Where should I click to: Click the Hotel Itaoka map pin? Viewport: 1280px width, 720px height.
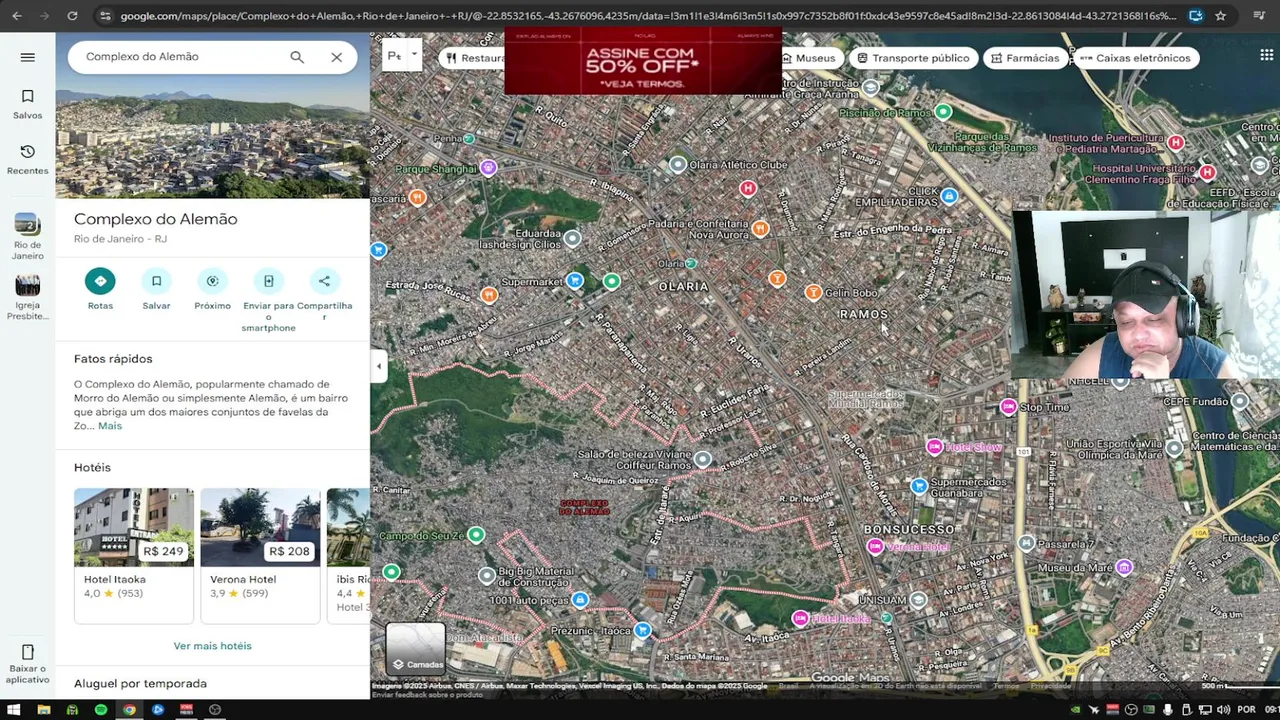[x=800, y=619]
